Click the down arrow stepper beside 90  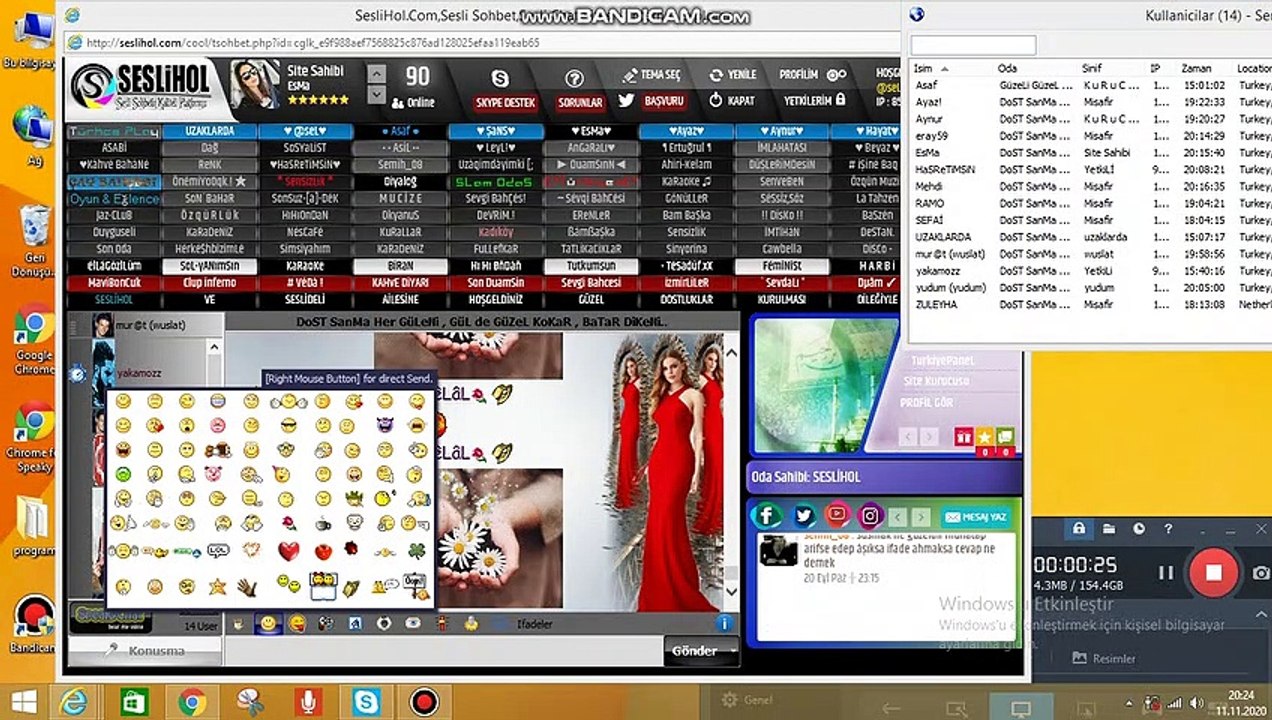[x=377, y=95]
